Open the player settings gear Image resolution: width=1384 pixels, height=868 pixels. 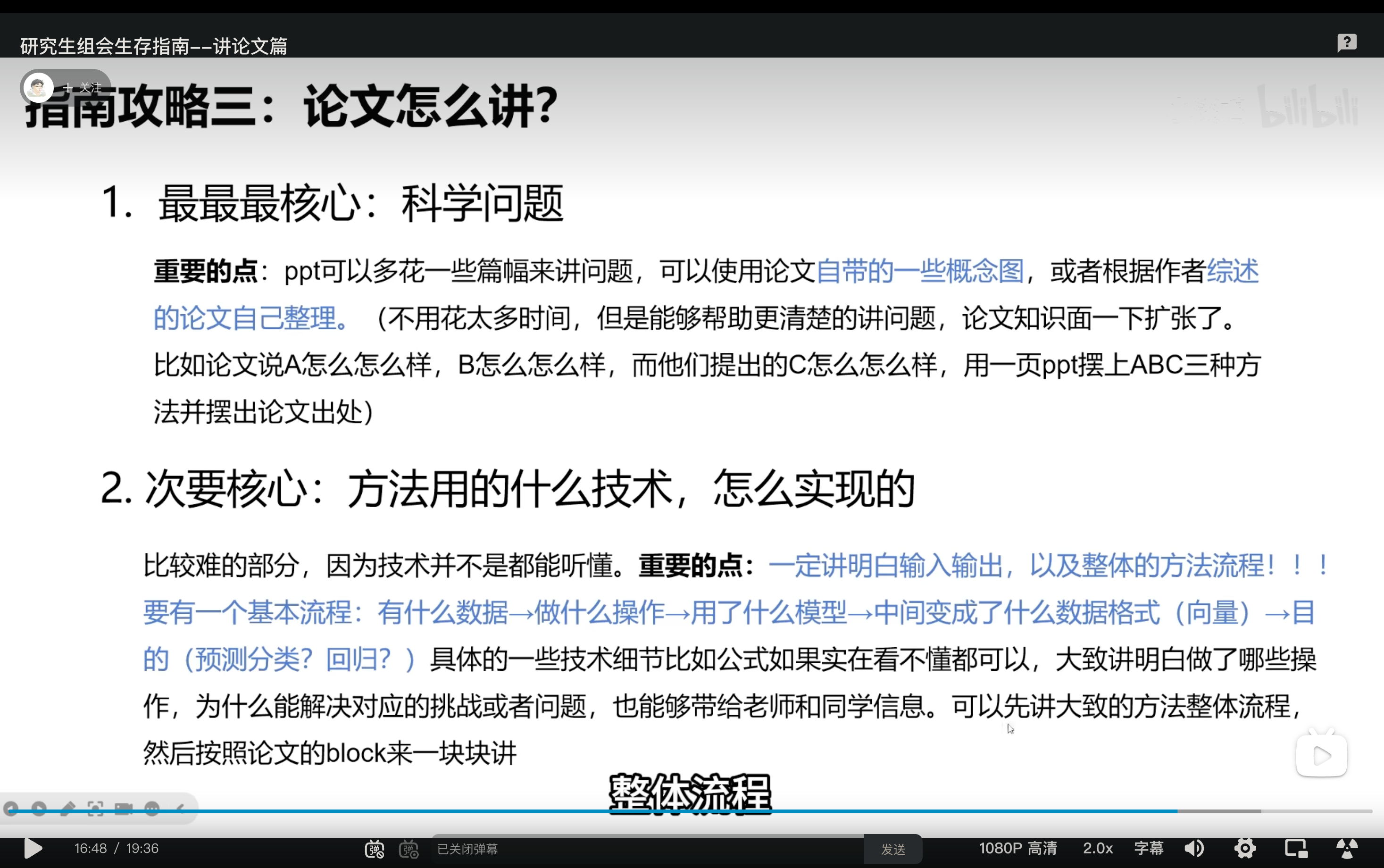(x=1245, y=848)
